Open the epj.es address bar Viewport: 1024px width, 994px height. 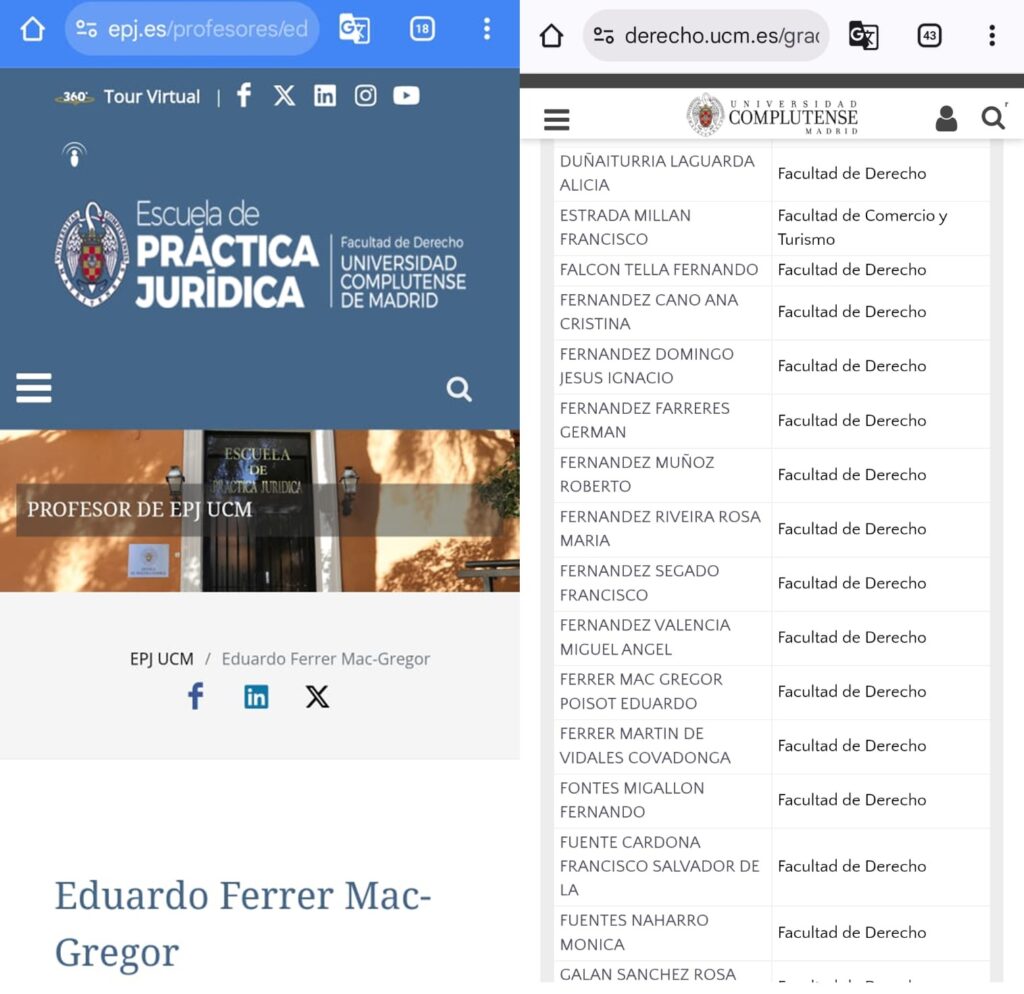192,29
